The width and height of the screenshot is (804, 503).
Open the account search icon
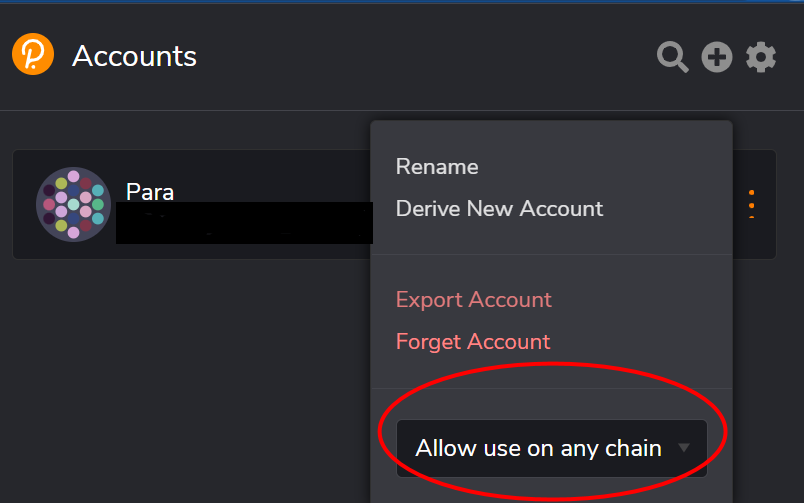tap(672, 57)
